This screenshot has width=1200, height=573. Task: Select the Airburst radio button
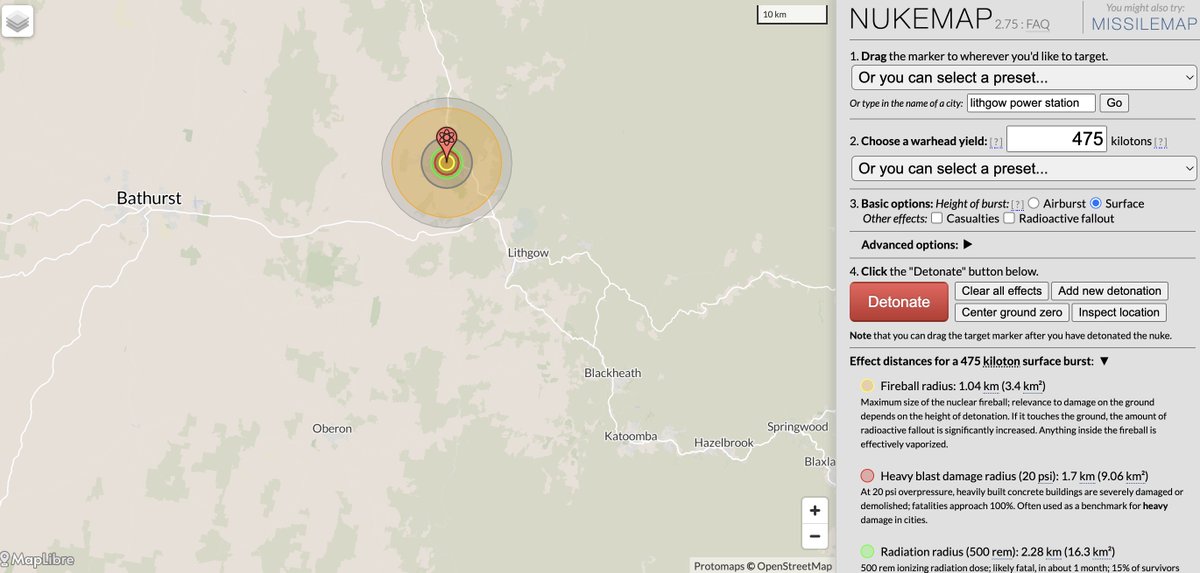click(1034, 203)
